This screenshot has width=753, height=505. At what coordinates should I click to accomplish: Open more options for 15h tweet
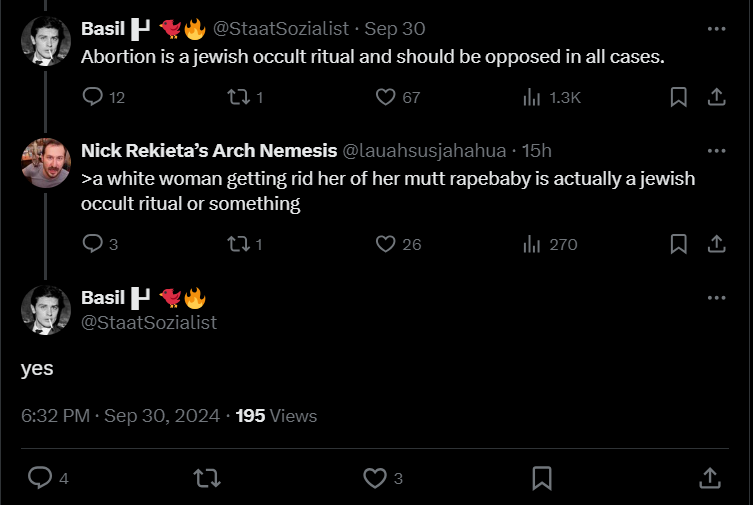tap(716, 151)
